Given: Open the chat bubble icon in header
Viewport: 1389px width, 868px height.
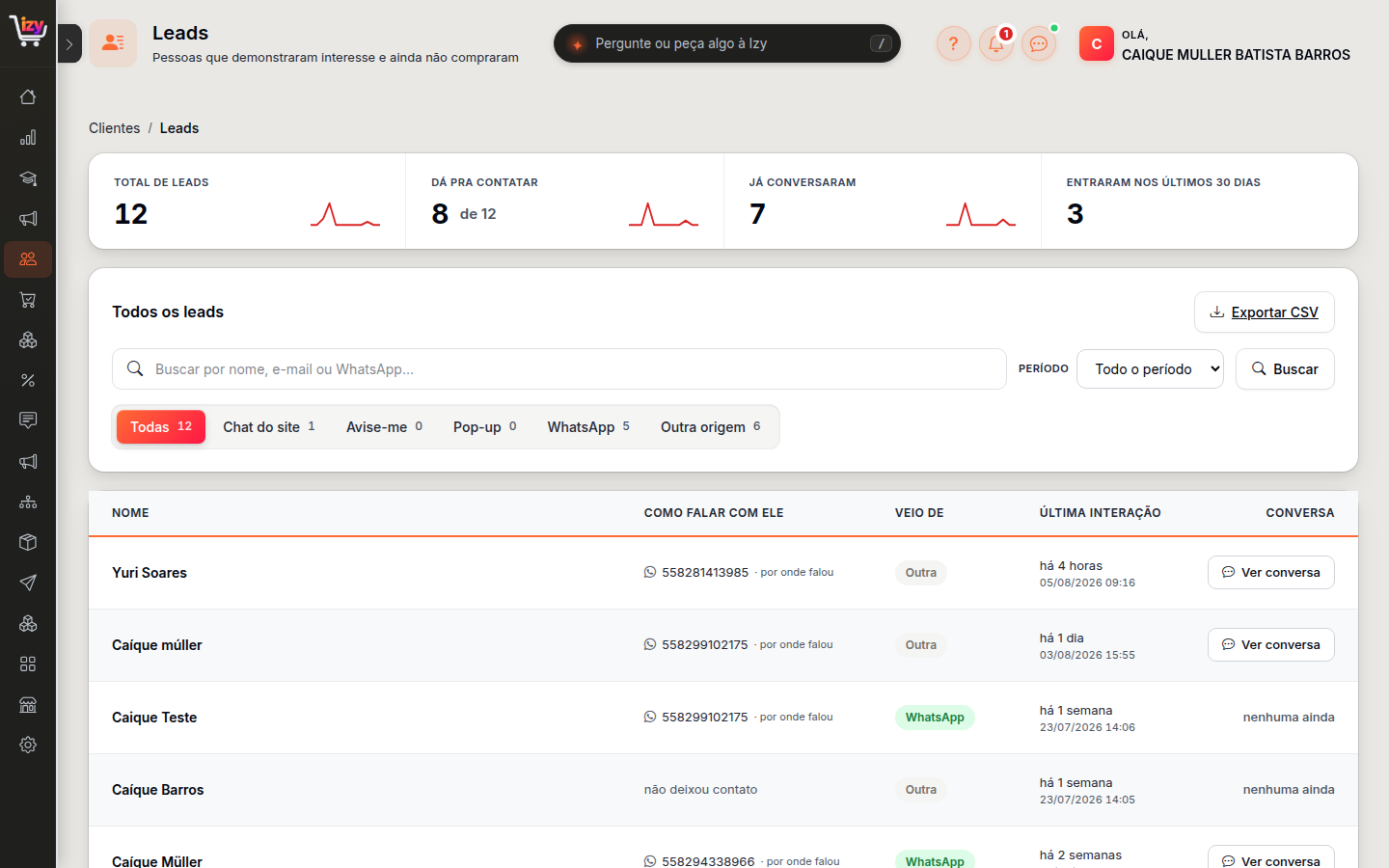Looking at the screenshot, I should 1038,43.
